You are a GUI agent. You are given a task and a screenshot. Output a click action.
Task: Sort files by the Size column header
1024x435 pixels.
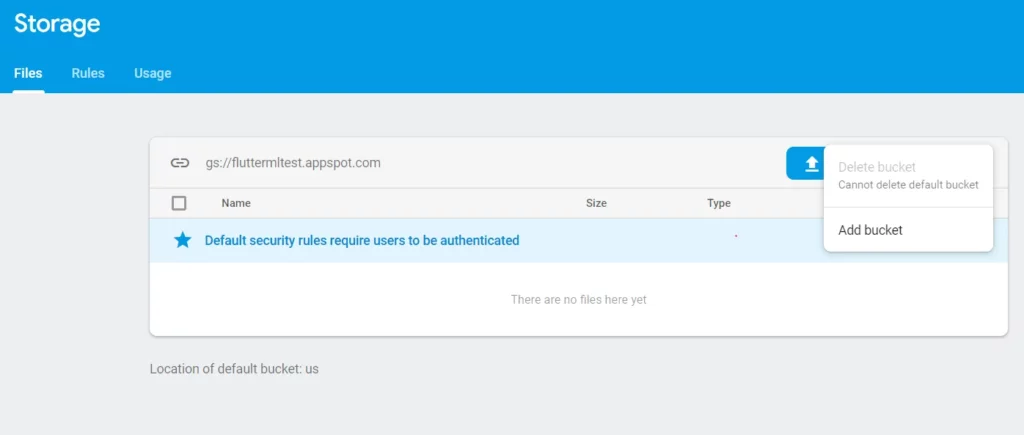pos(596,203)
